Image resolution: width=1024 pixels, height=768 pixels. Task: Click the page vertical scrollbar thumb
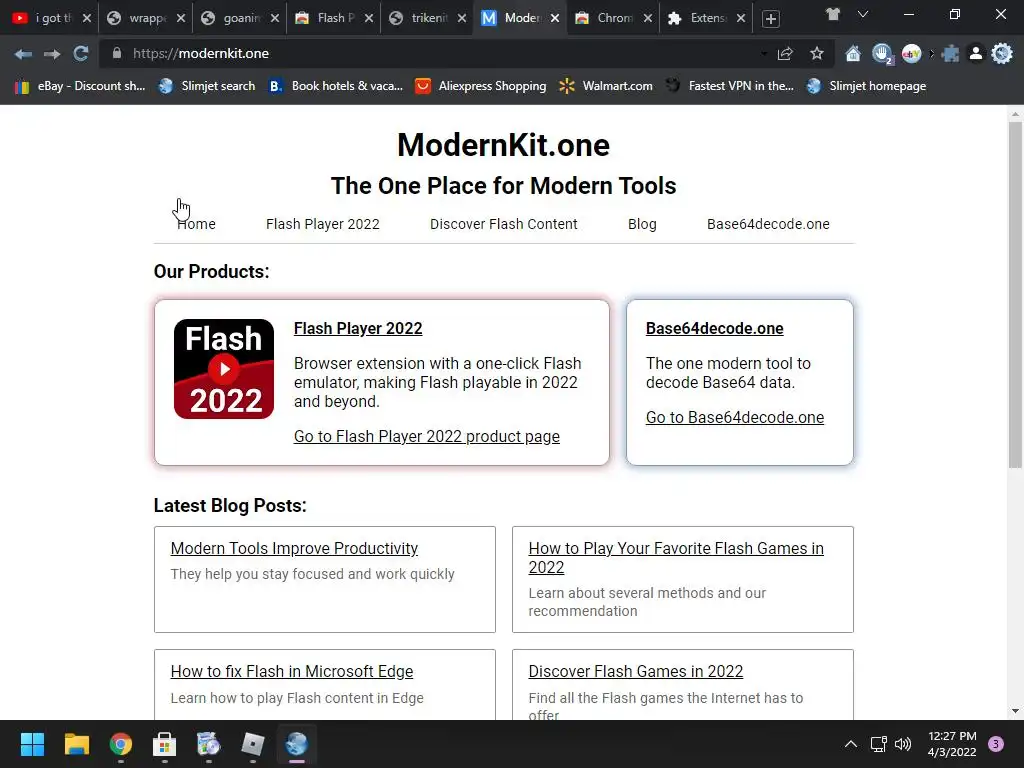(1015, 294)
